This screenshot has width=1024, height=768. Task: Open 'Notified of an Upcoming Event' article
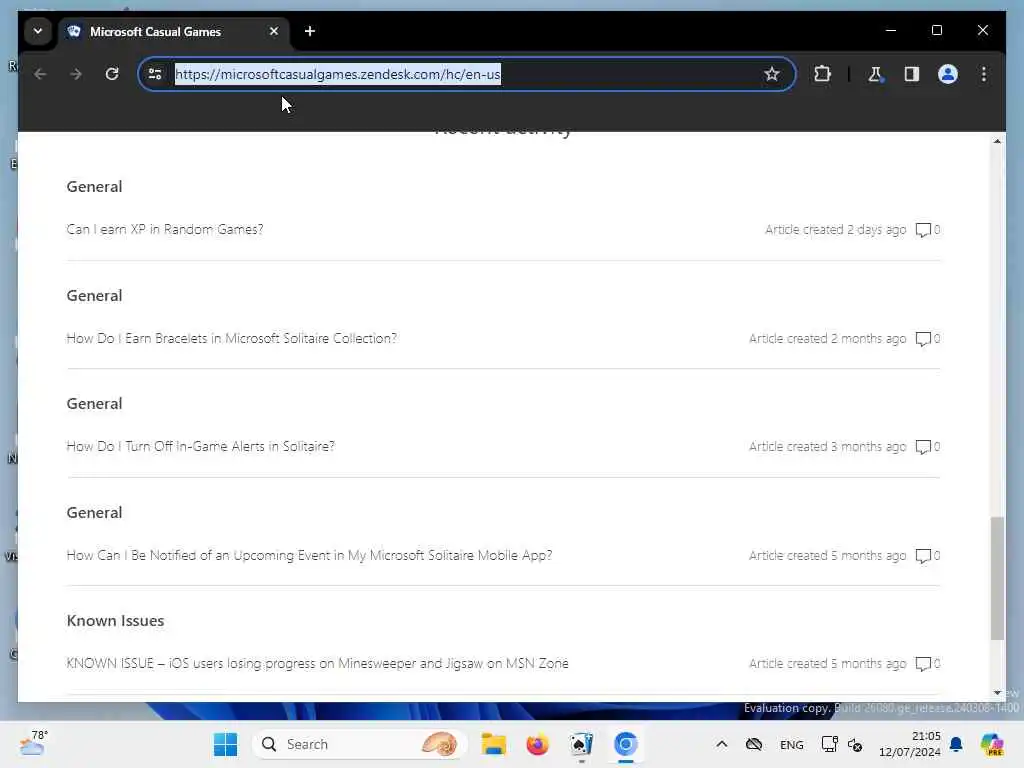tap(309, 555)
